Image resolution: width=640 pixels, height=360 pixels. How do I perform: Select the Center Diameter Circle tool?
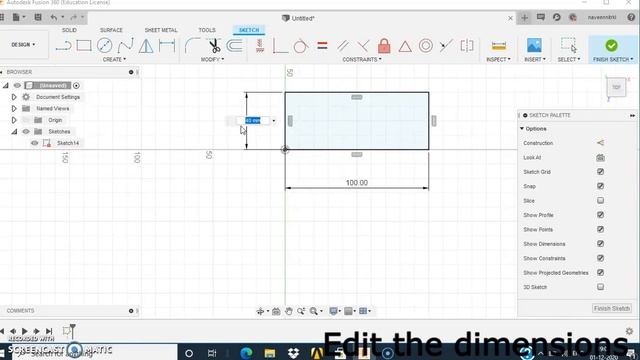tap(104, 45)
